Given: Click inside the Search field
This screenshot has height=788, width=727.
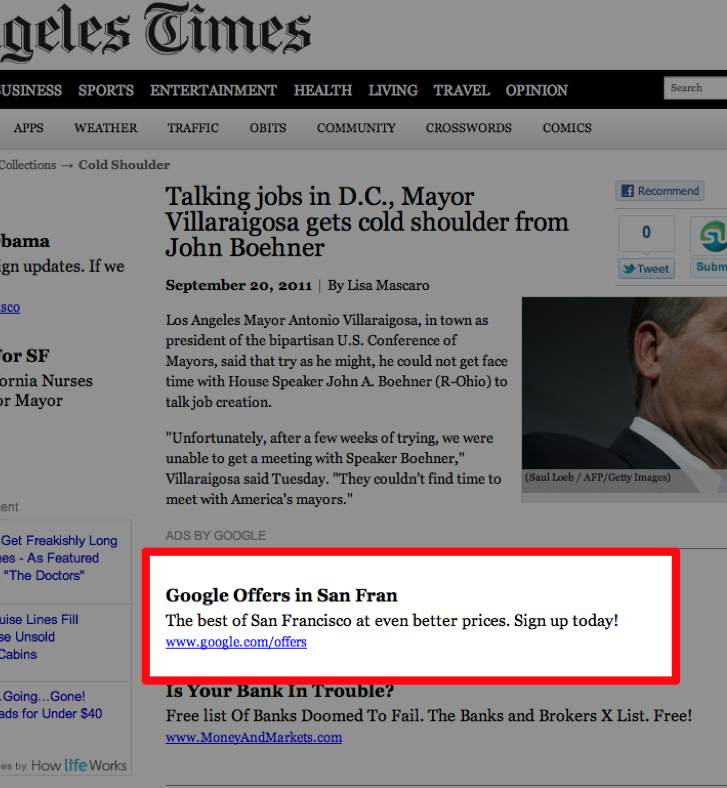Looking at the screenshot, I should pyautogui.click(x=697, y=88).
